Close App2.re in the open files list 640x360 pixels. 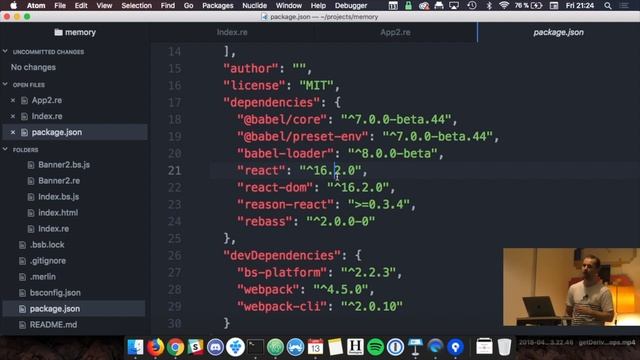click(x=13, y=100)
